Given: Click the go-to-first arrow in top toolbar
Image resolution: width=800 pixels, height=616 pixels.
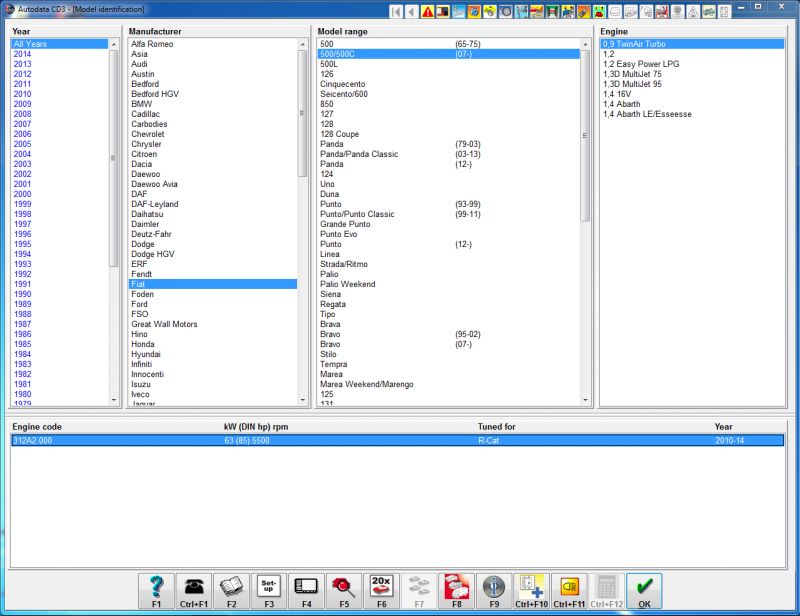Looking at the screenshot, I should click(x=396, y=11).
